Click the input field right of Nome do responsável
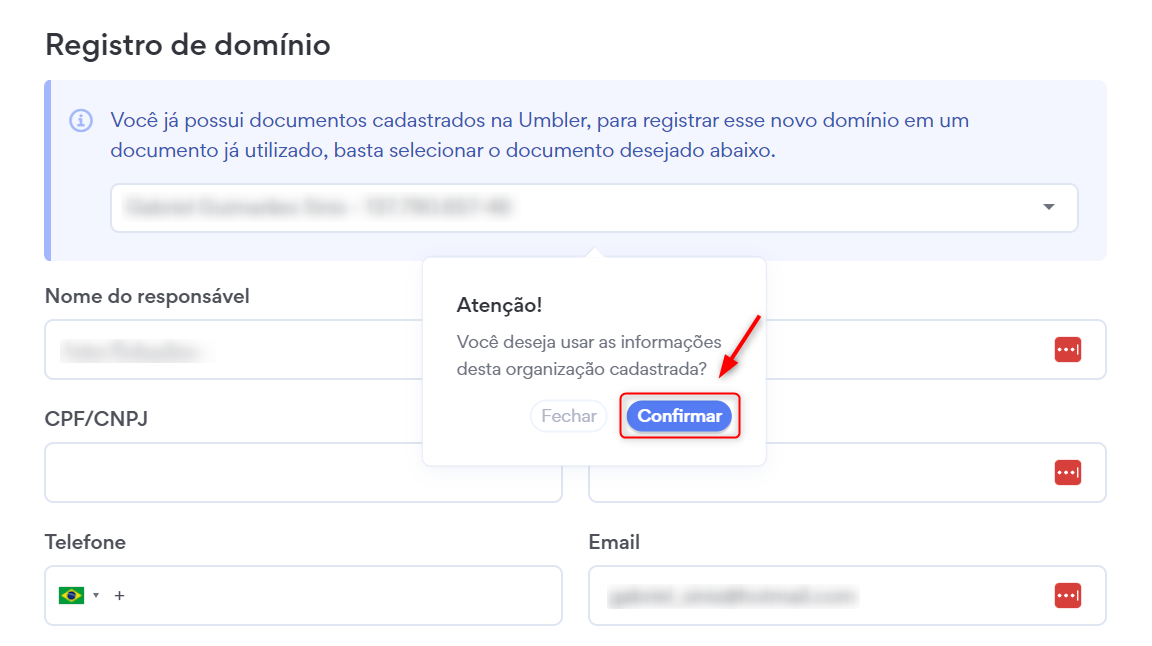 (900, 350)
